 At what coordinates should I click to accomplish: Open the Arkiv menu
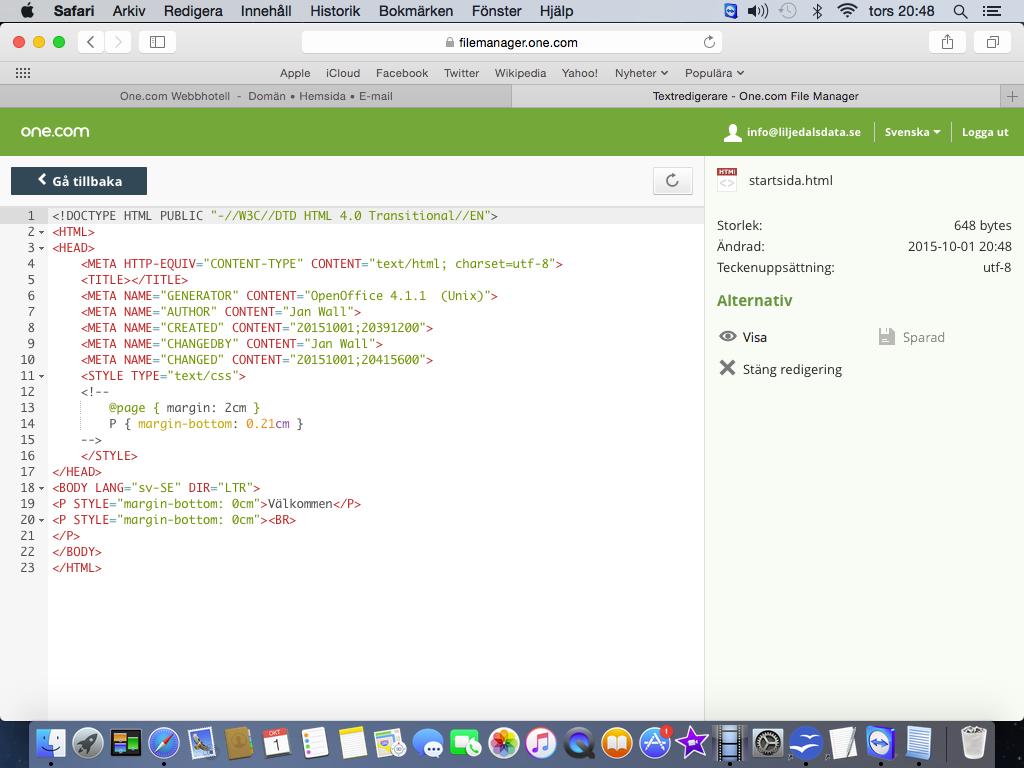tap(129, 11)
